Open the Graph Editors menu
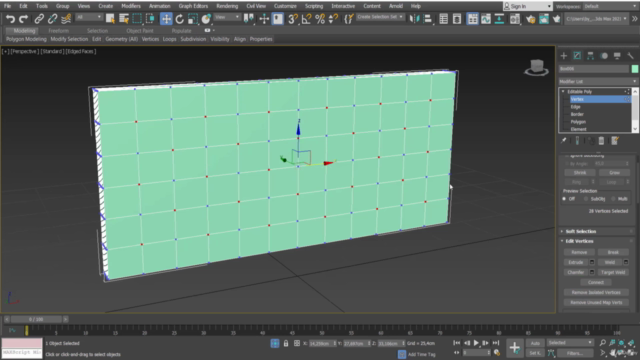640x360 pixels. pos(193,6)
